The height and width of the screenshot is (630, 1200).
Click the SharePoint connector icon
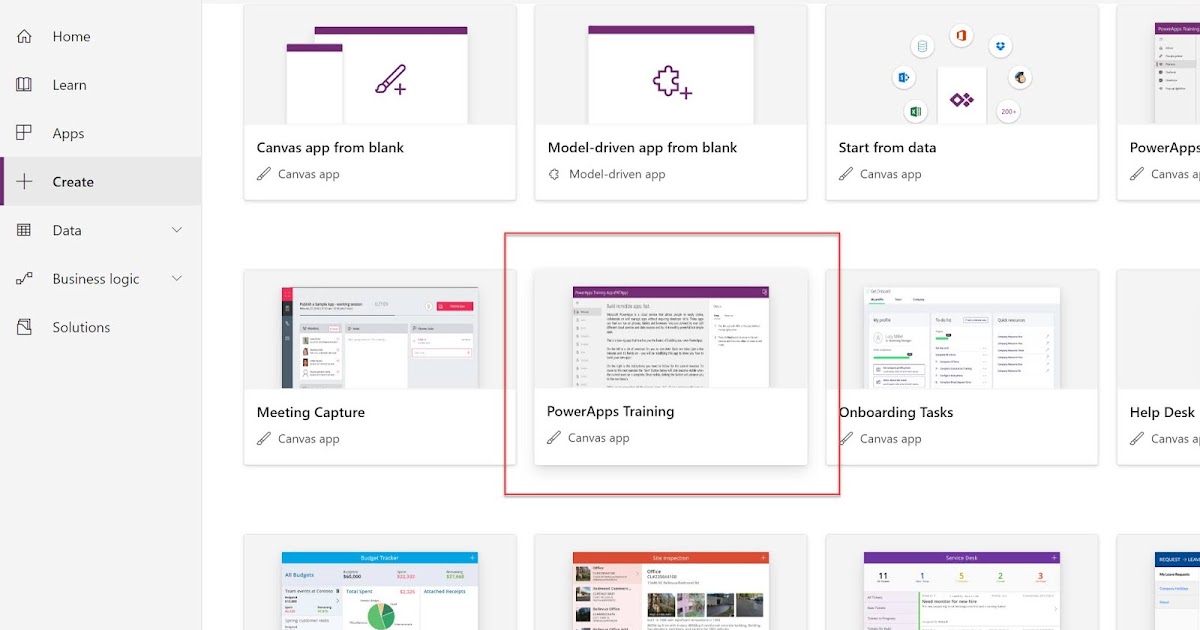[x=903, y=77]
